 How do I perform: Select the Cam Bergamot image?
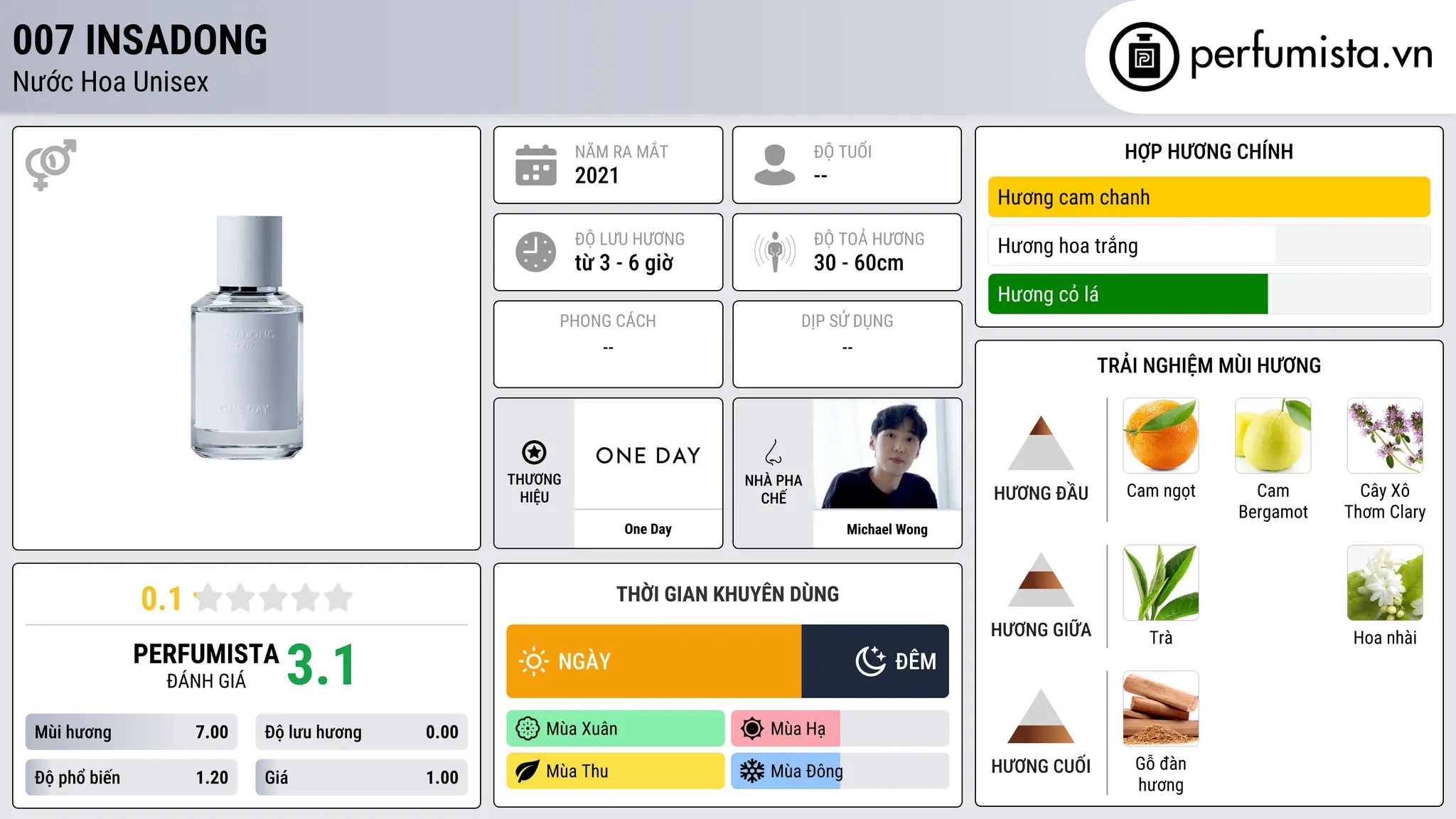[1273, 436]
